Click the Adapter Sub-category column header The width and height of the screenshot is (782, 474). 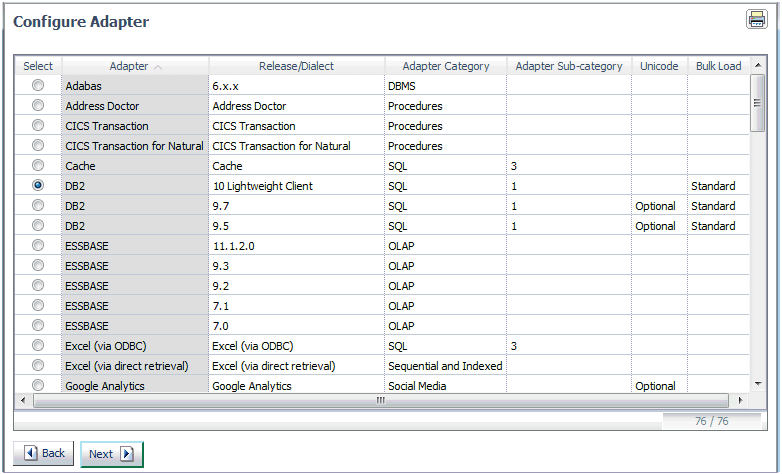tap(569, 66)
